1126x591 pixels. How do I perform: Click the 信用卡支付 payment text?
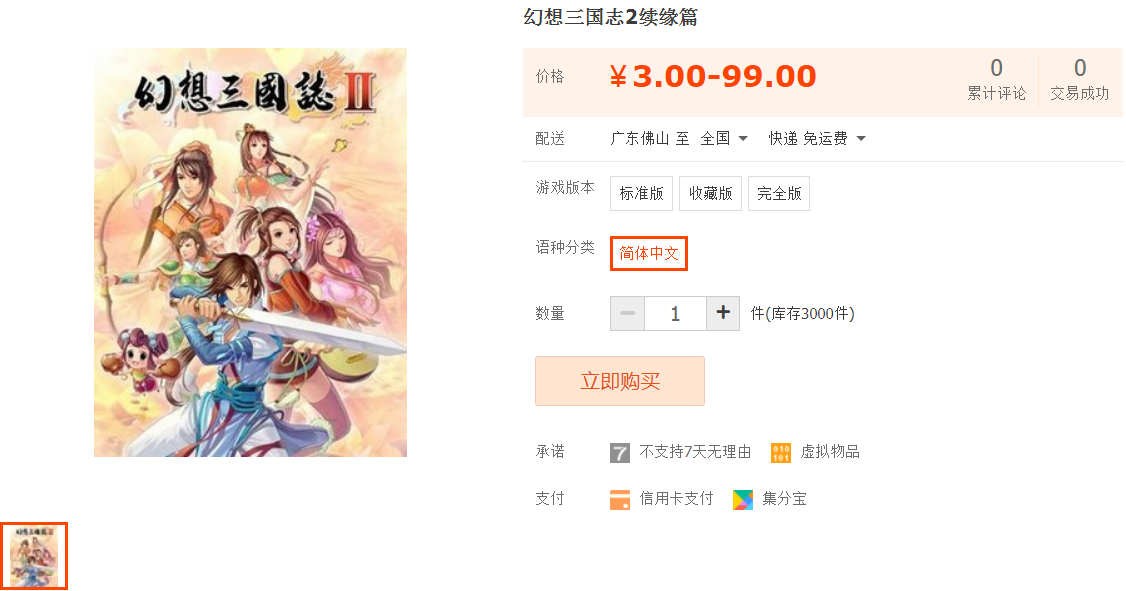pyautogui.click(x=676, y=498)
